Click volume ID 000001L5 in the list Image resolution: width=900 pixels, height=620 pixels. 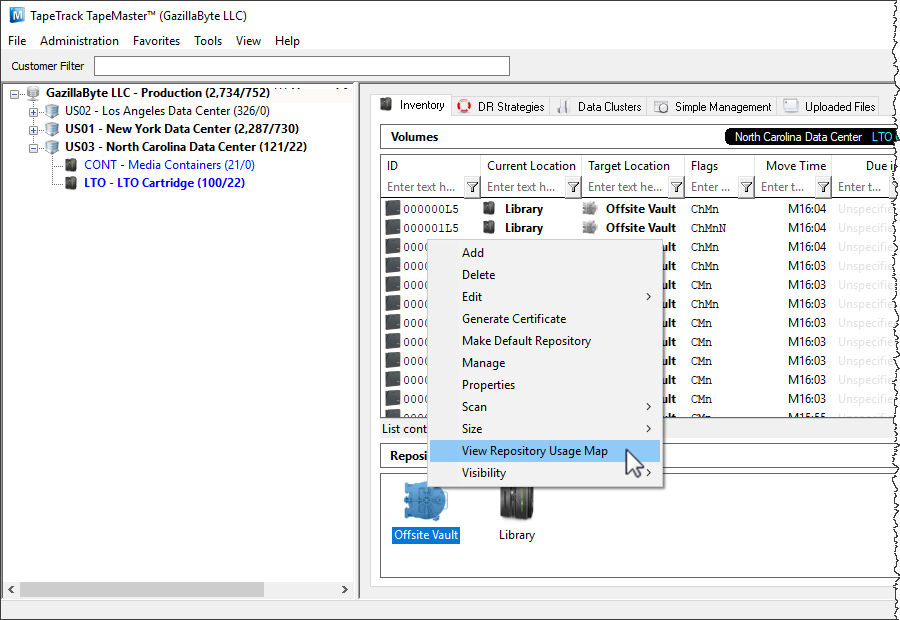pos(430,228)
